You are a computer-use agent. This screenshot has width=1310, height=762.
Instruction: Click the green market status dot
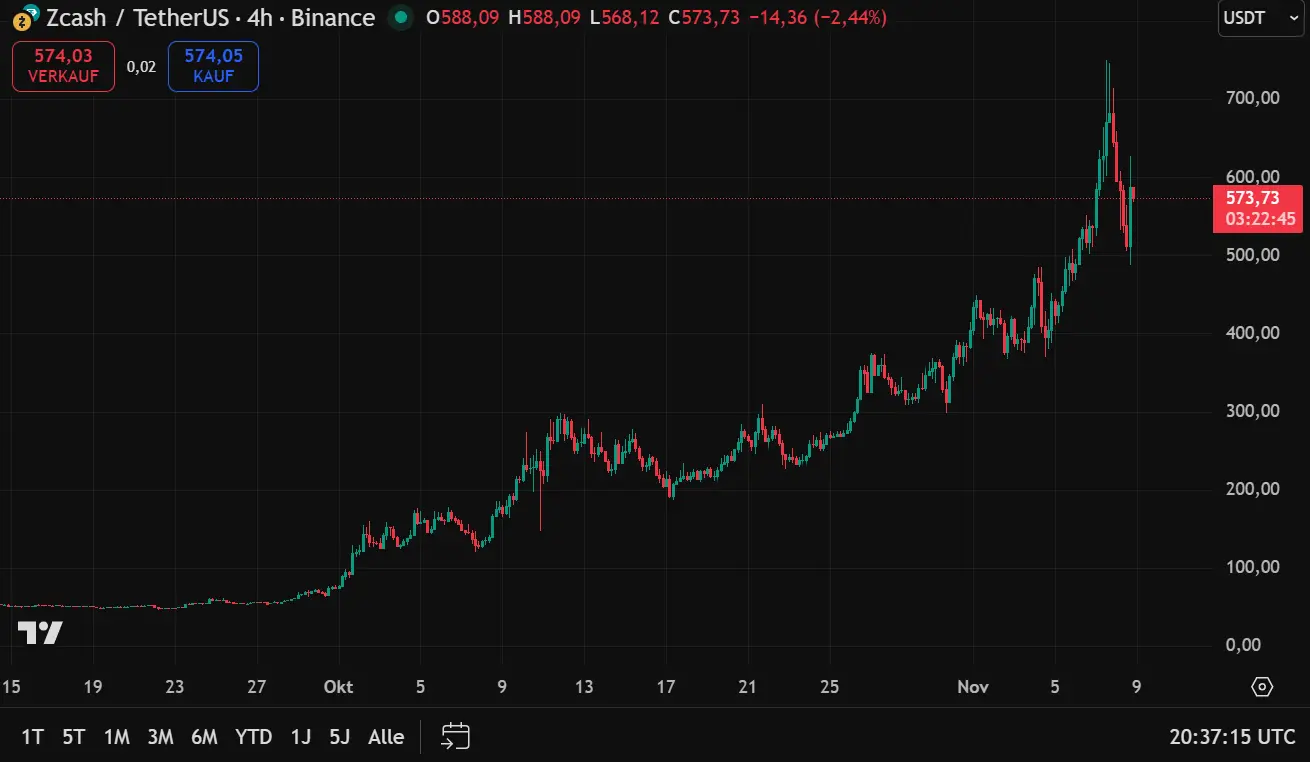click(400, 18)
